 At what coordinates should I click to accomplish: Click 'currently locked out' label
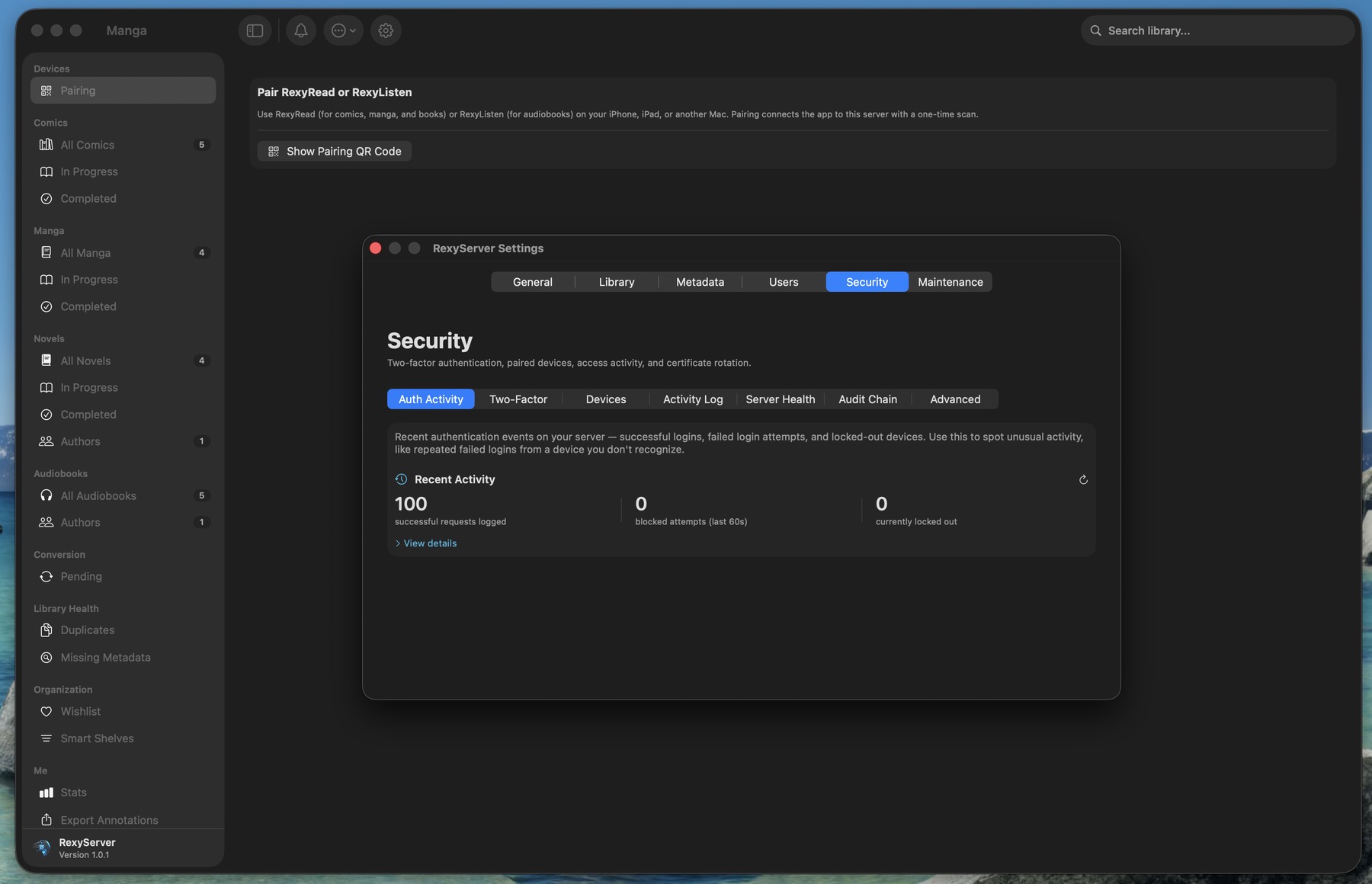click(916, 522)
